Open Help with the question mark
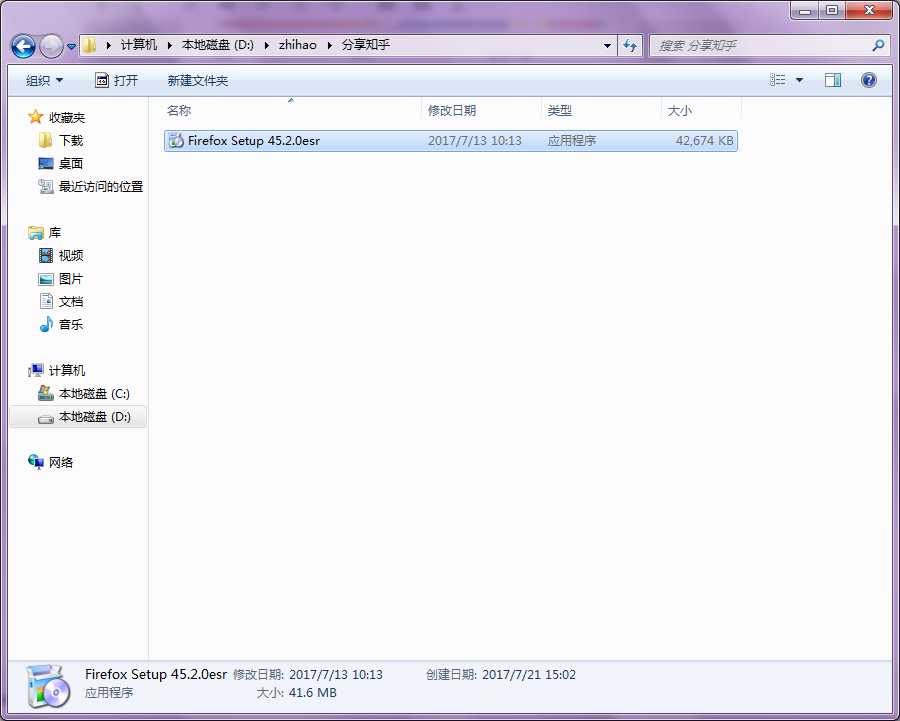 868,80
